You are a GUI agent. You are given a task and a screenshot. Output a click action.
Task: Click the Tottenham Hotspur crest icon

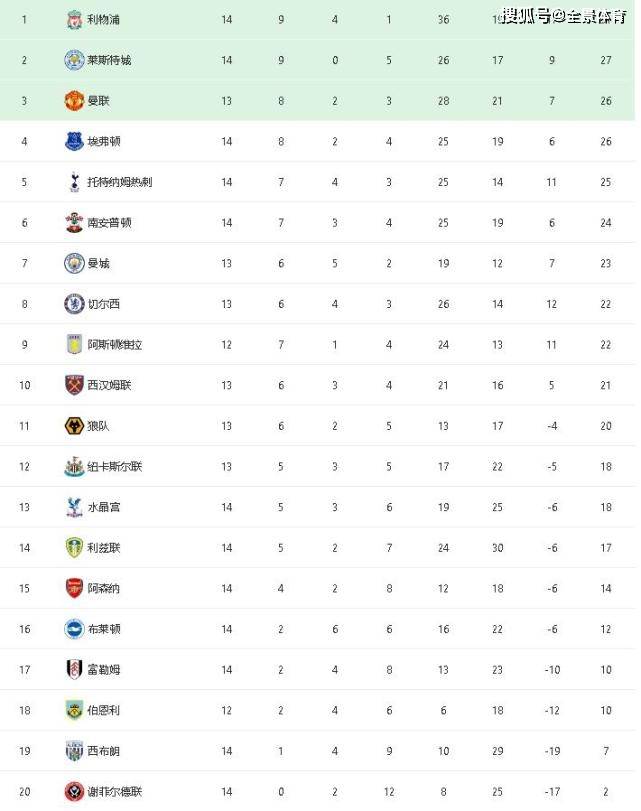pyautogui.click(x=74, y=182)
